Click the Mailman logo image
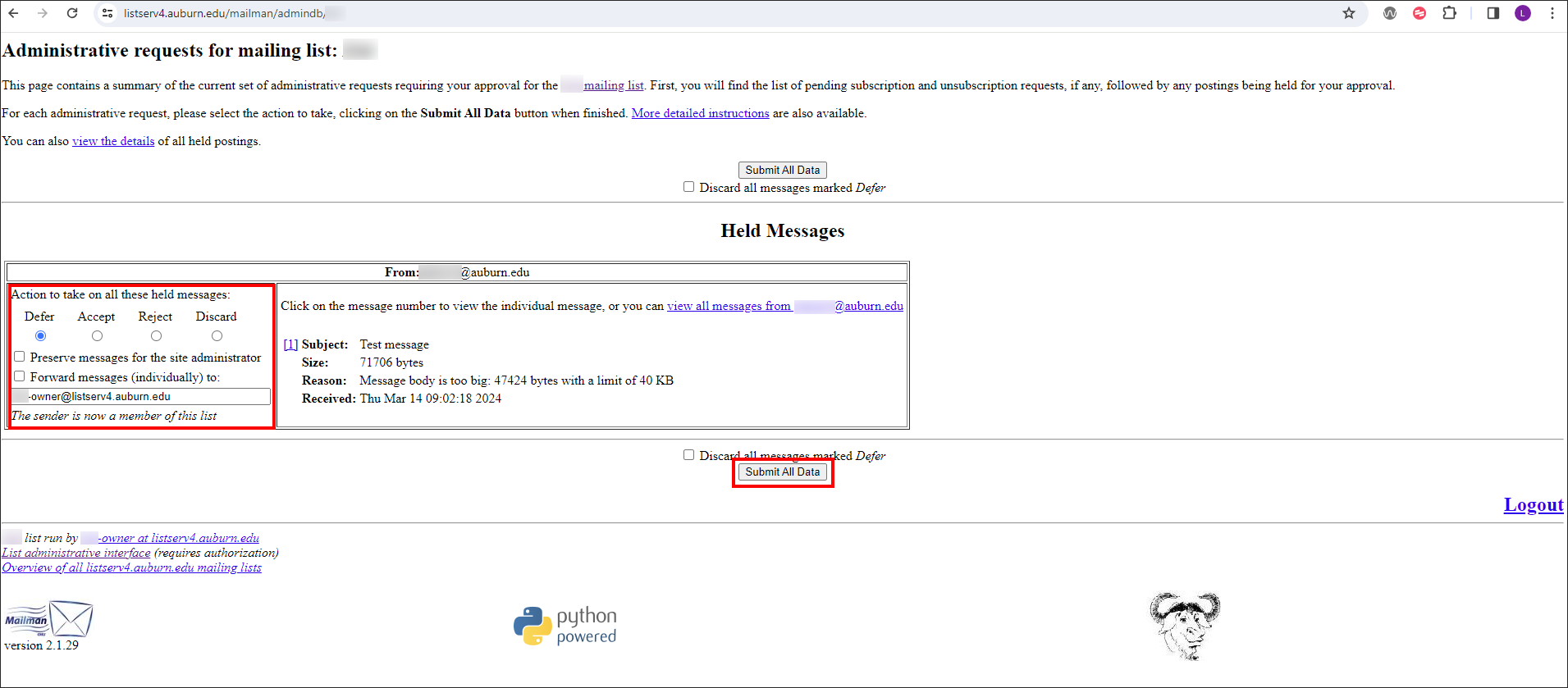This screenshot has height=688, width=1568. point(48,619)
